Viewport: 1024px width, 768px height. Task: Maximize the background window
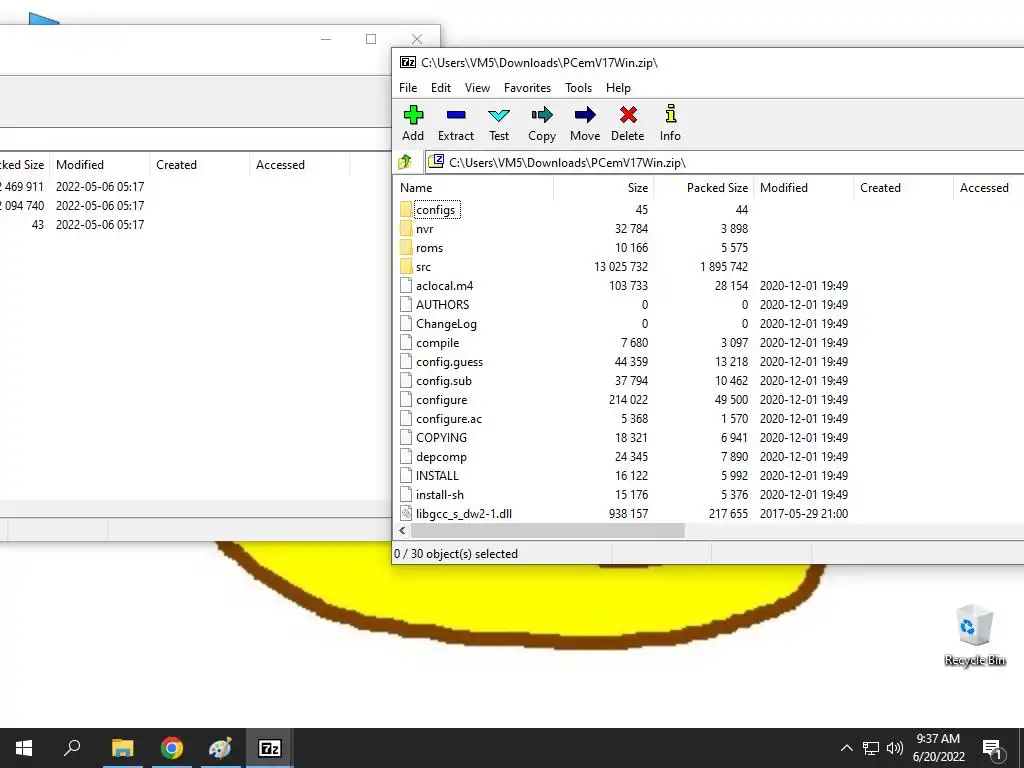(371, 39)
